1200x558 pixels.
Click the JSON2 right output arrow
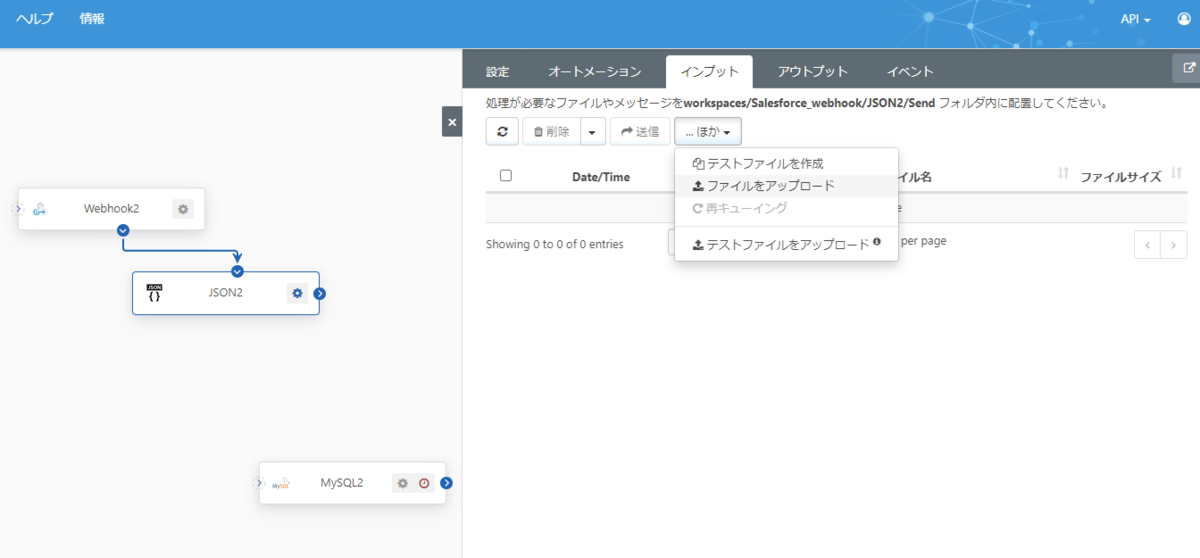(320, 293)
